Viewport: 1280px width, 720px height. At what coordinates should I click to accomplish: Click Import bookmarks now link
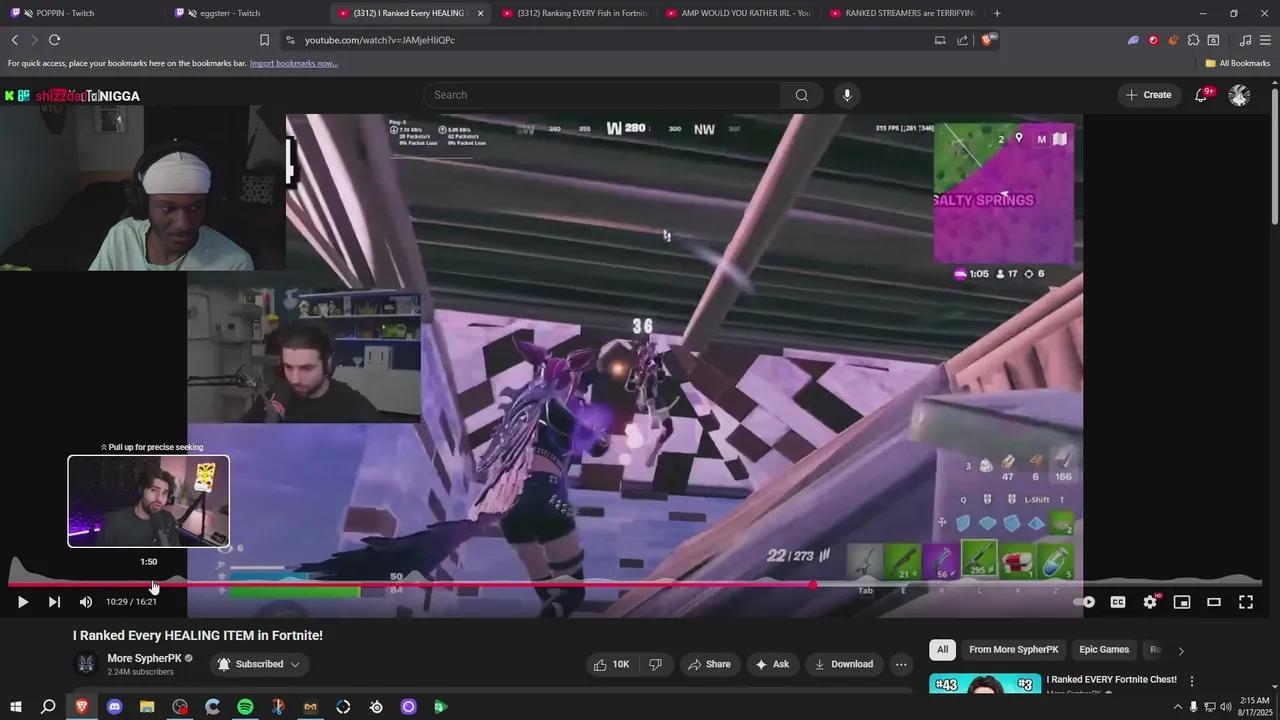[x=294, y=63]
